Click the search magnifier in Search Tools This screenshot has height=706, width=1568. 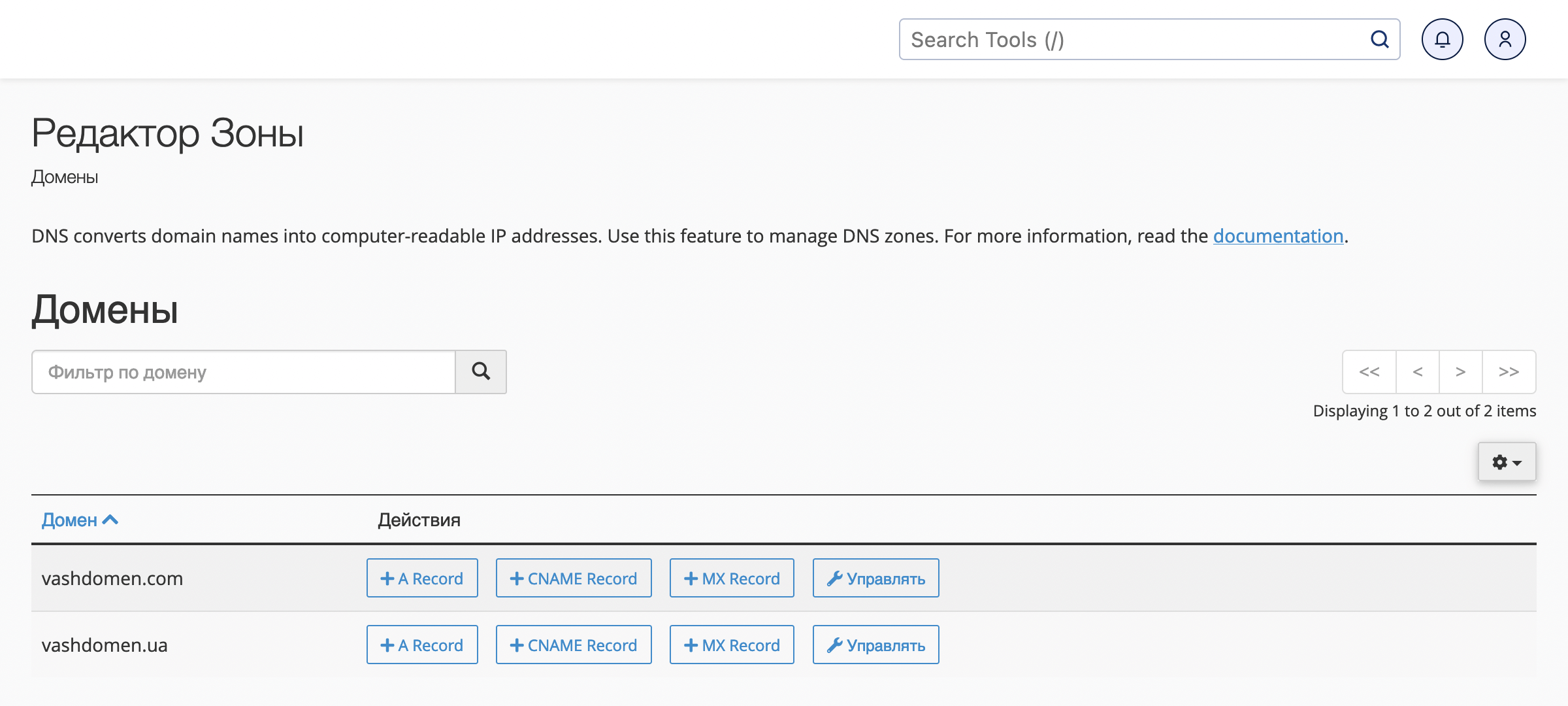coord(1379,39)
